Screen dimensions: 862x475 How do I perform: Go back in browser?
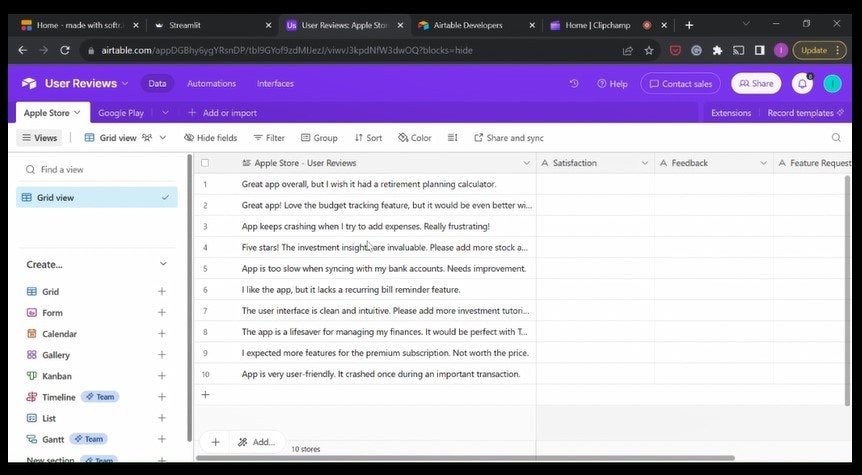coord(23,51)
